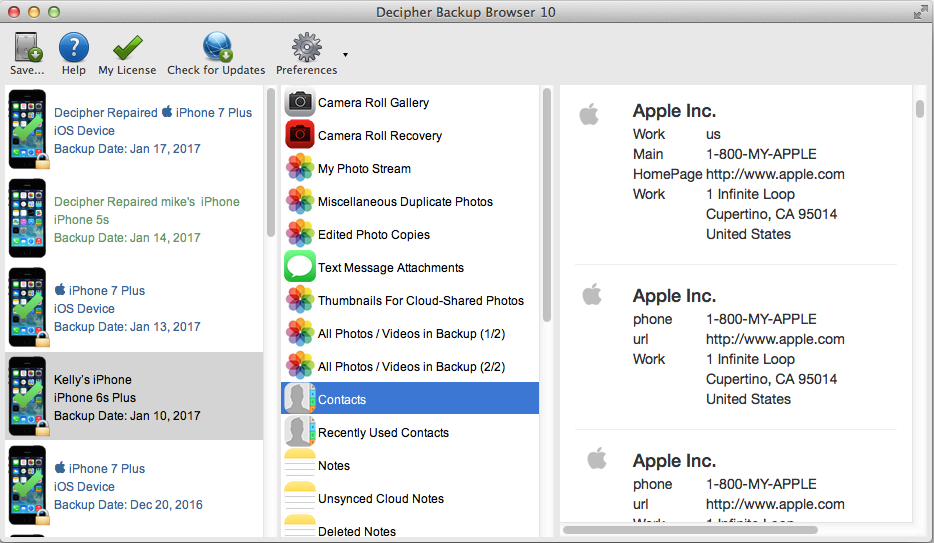The image size is (934, 543).
Task: Click Main 1-800-MY-APPLE number
Action: pos(761,154)
